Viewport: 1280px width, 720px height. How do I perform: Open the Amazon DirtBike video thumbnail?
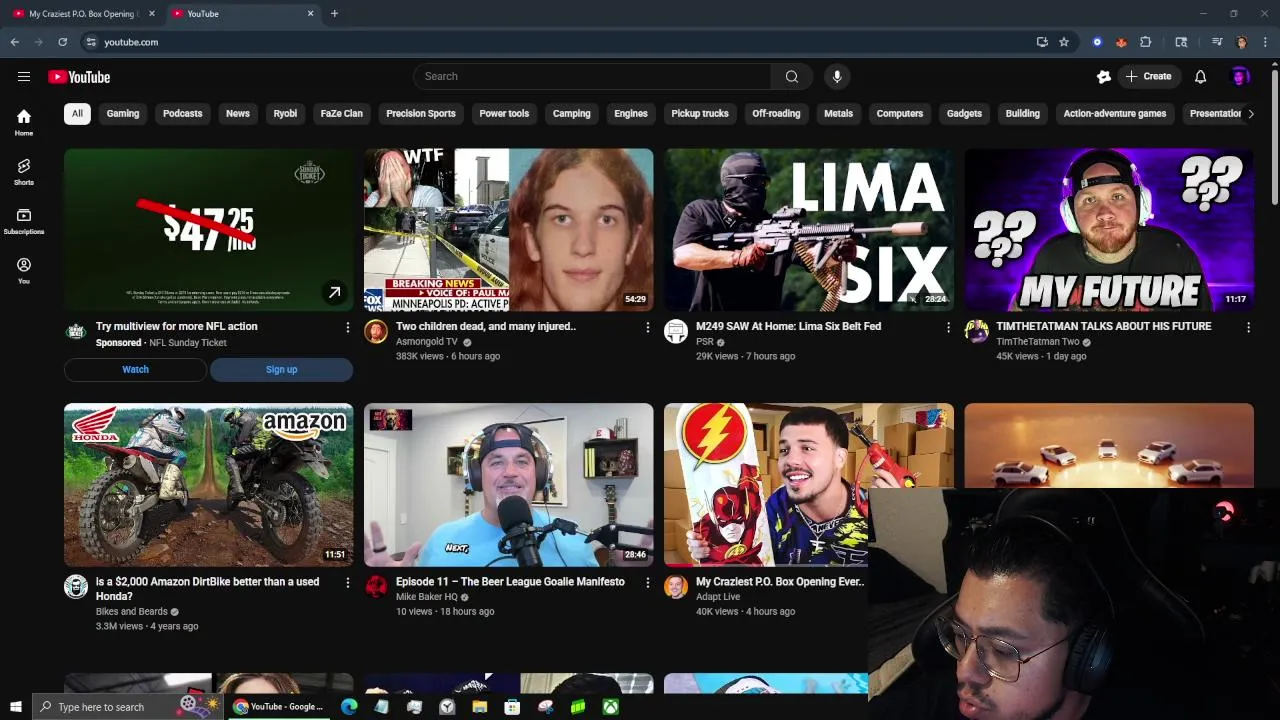(208, 485)
